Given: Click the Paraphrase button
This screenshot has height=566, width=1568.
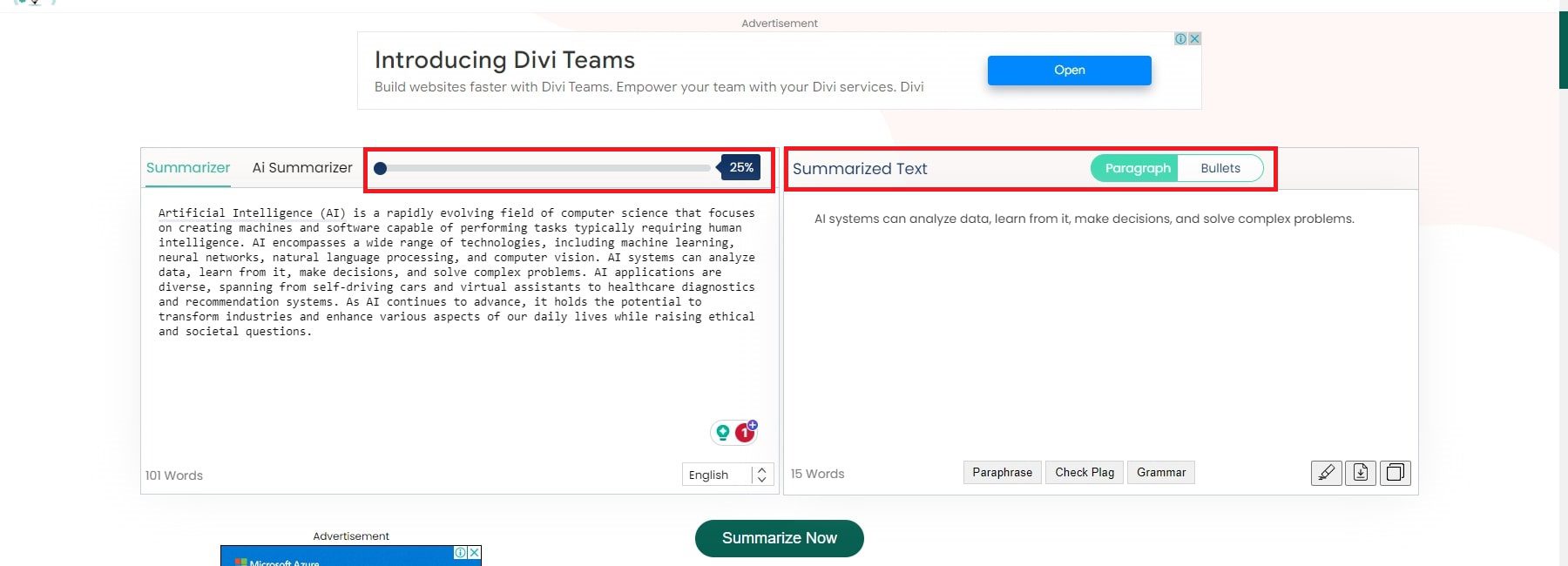Looking at the screenshot, I should click(1002, 472).
